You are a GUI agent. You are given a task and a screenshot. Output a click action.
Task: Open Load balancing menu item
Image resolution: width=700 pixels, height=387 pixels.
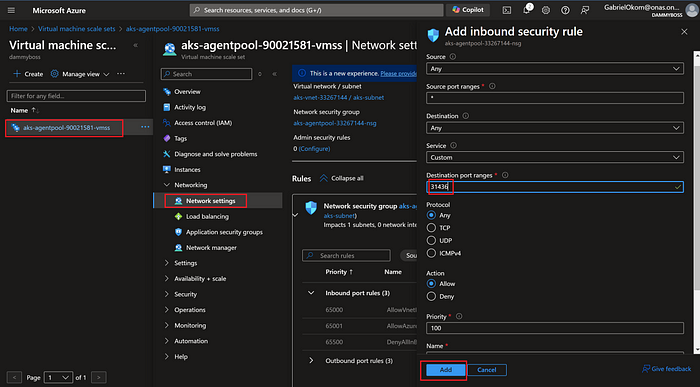(207, 216)
